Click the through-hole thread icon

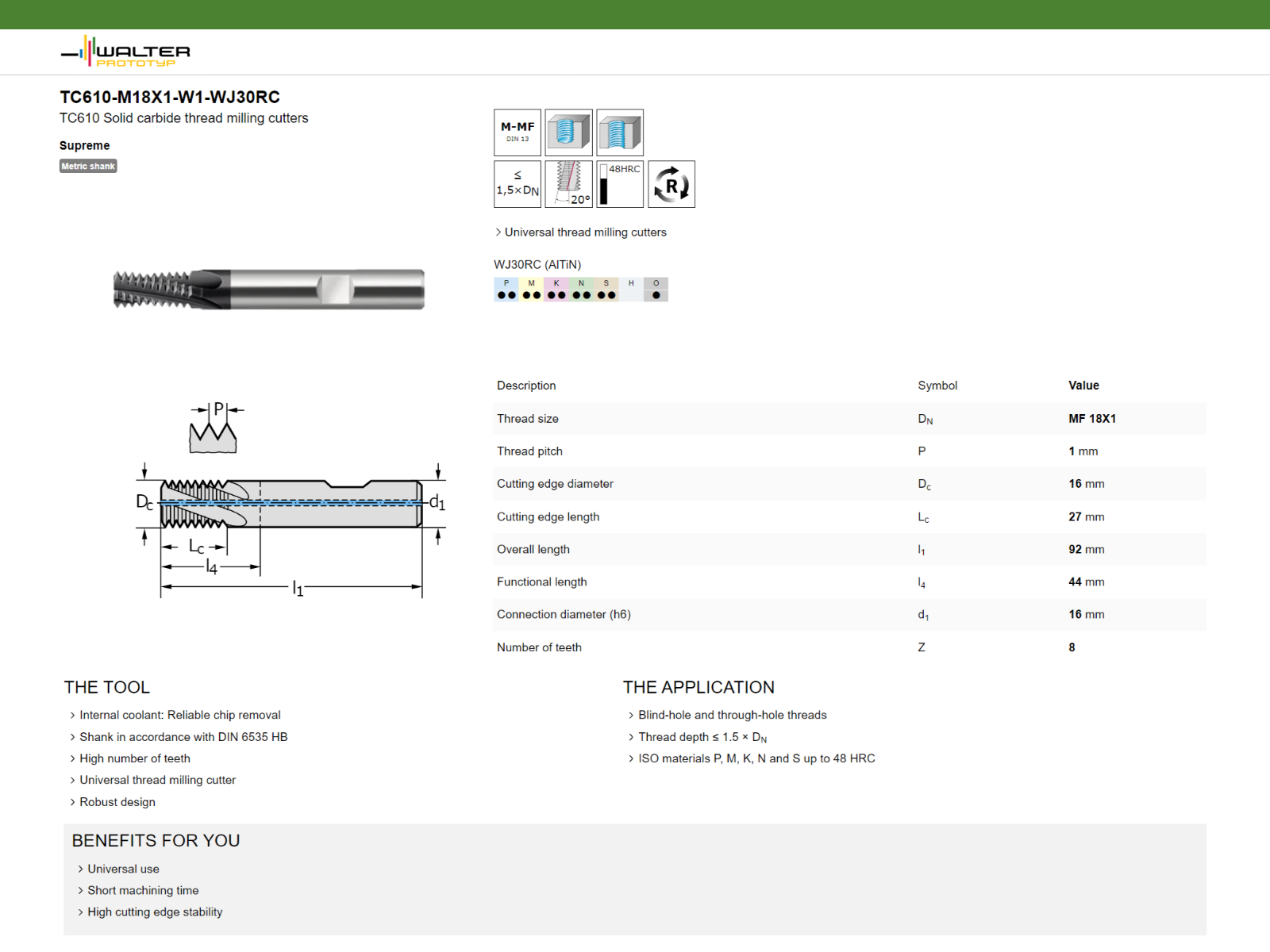point(620,132)
